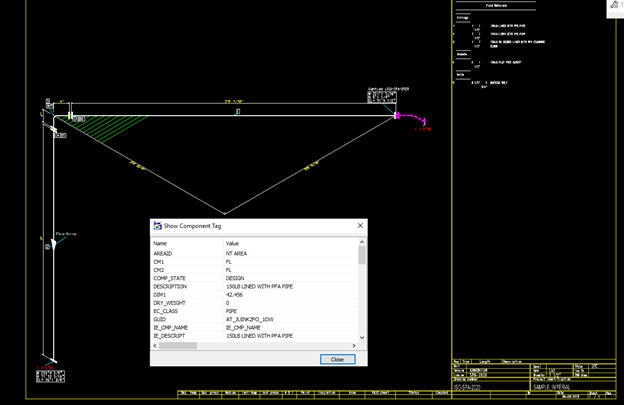The height and width of the screenshot is (405, 624).
Task: Select the DESCRIPTION row name
Action: point(170,286)
